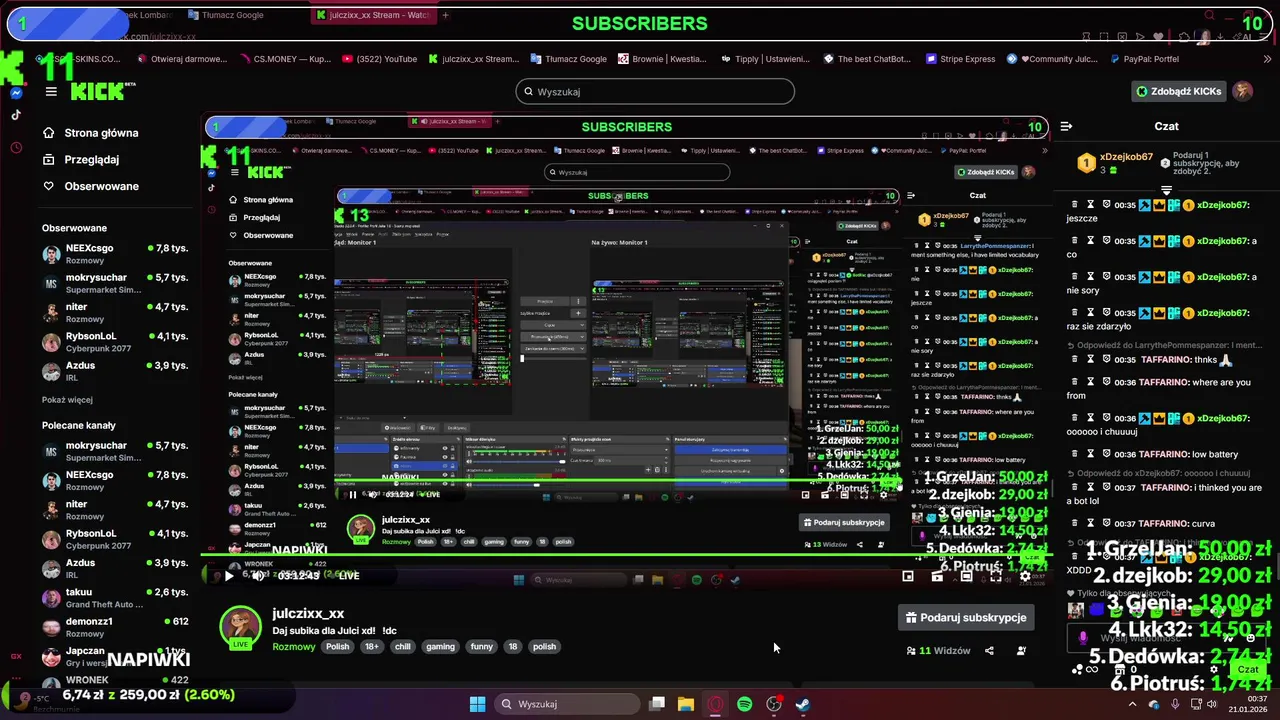The height and width of the screenshot is (720, 1280).
Task: Open takuu channel in Polecane kanały
Action: pos(115,598)
